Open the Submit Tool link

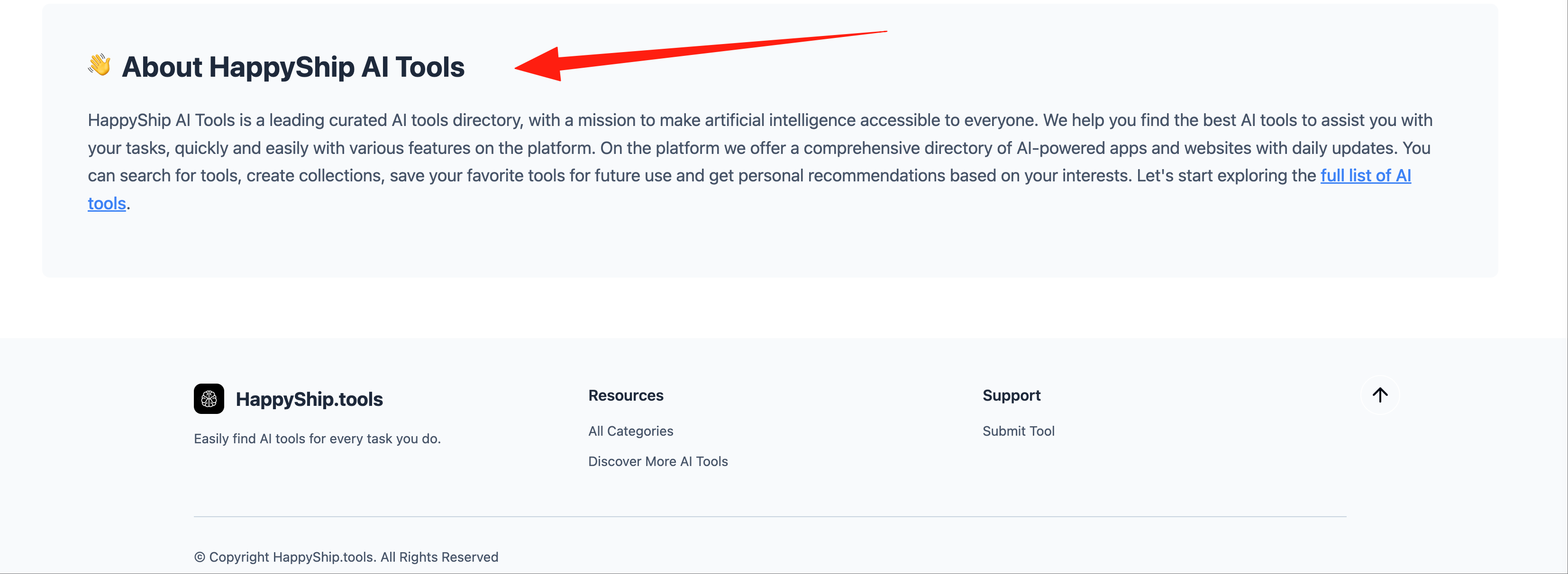coord(1018,431)
